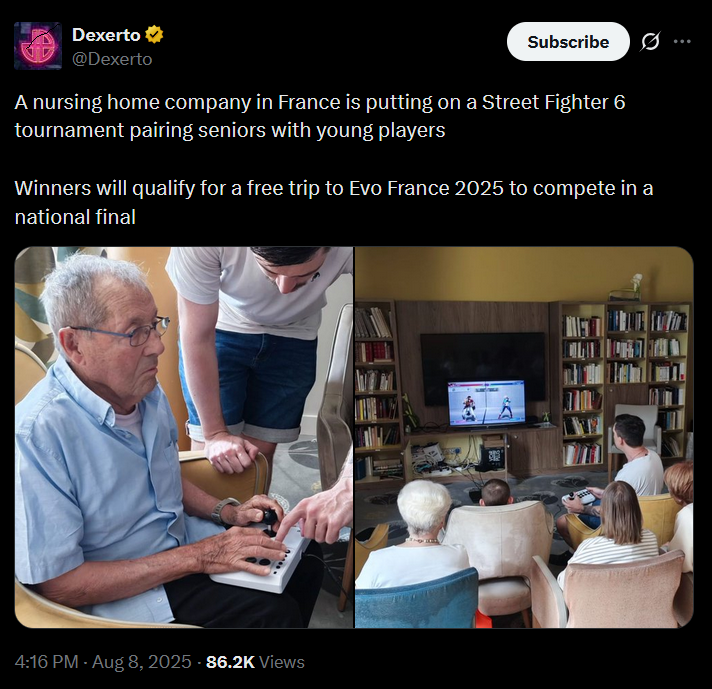Click the Evo France 2025 sentence in tweet
The width and height of the screenshot is (712, 689).
(x=334, y=203)
